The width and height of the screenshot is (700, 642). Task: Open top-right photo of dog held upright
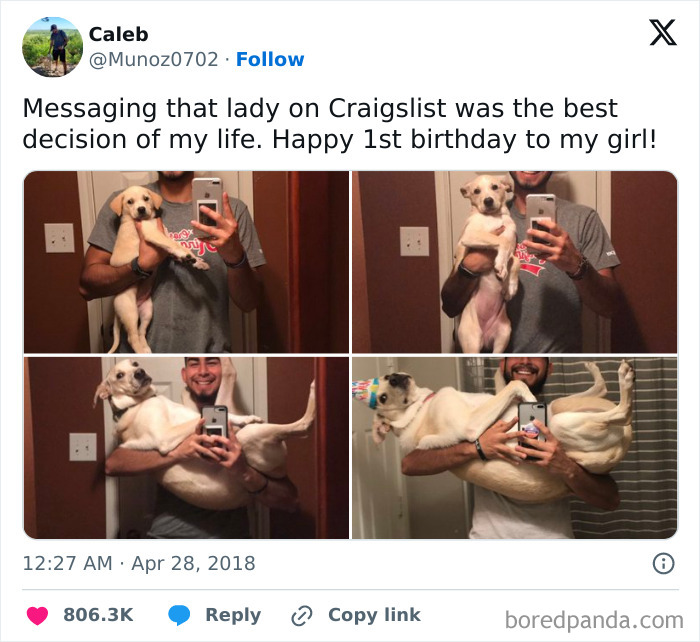pyautogui.click(x=515, y=262)
